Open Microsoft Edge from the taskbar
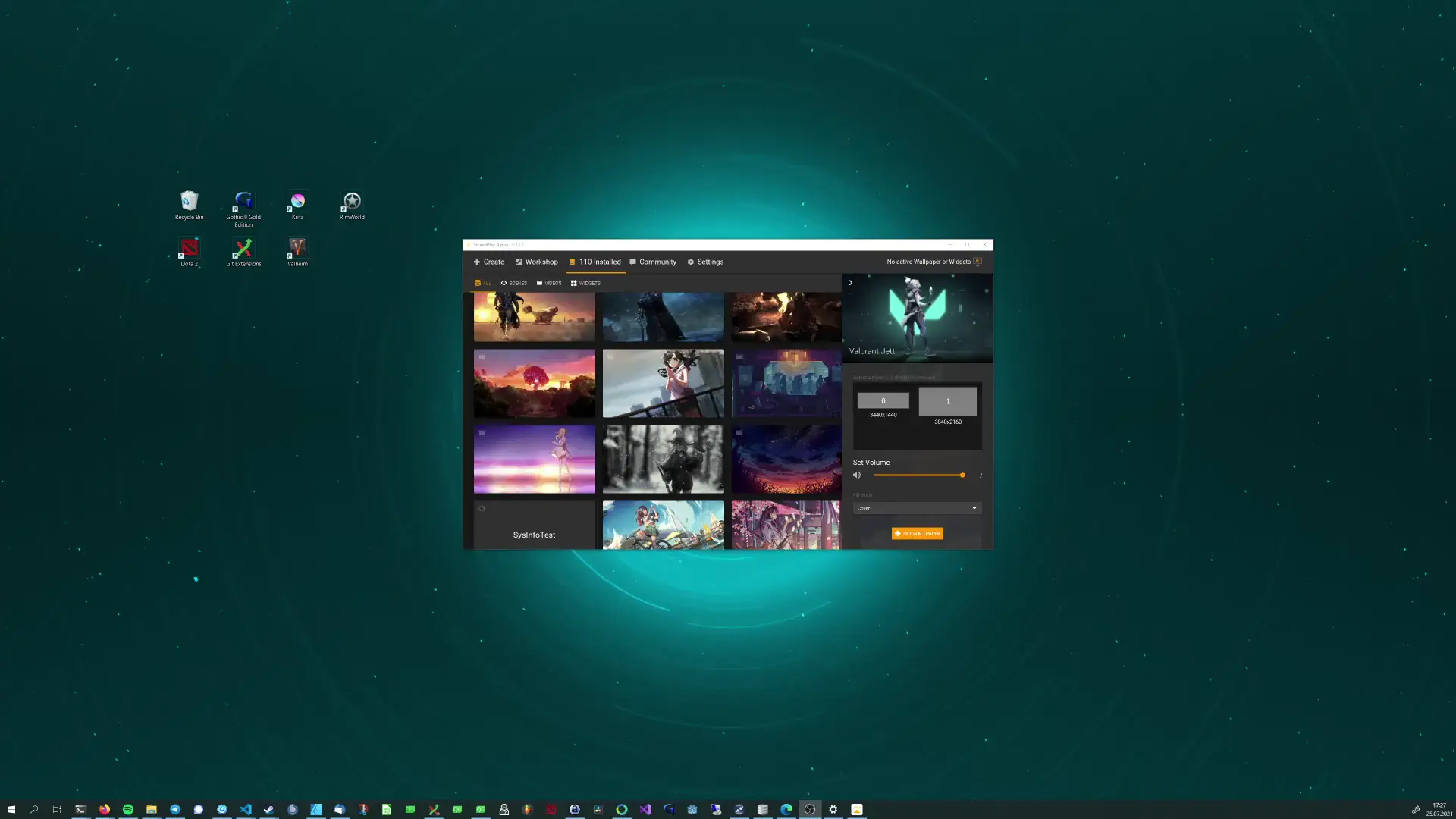The height and width of the screenshot is (819, 1456). (786, 809)
